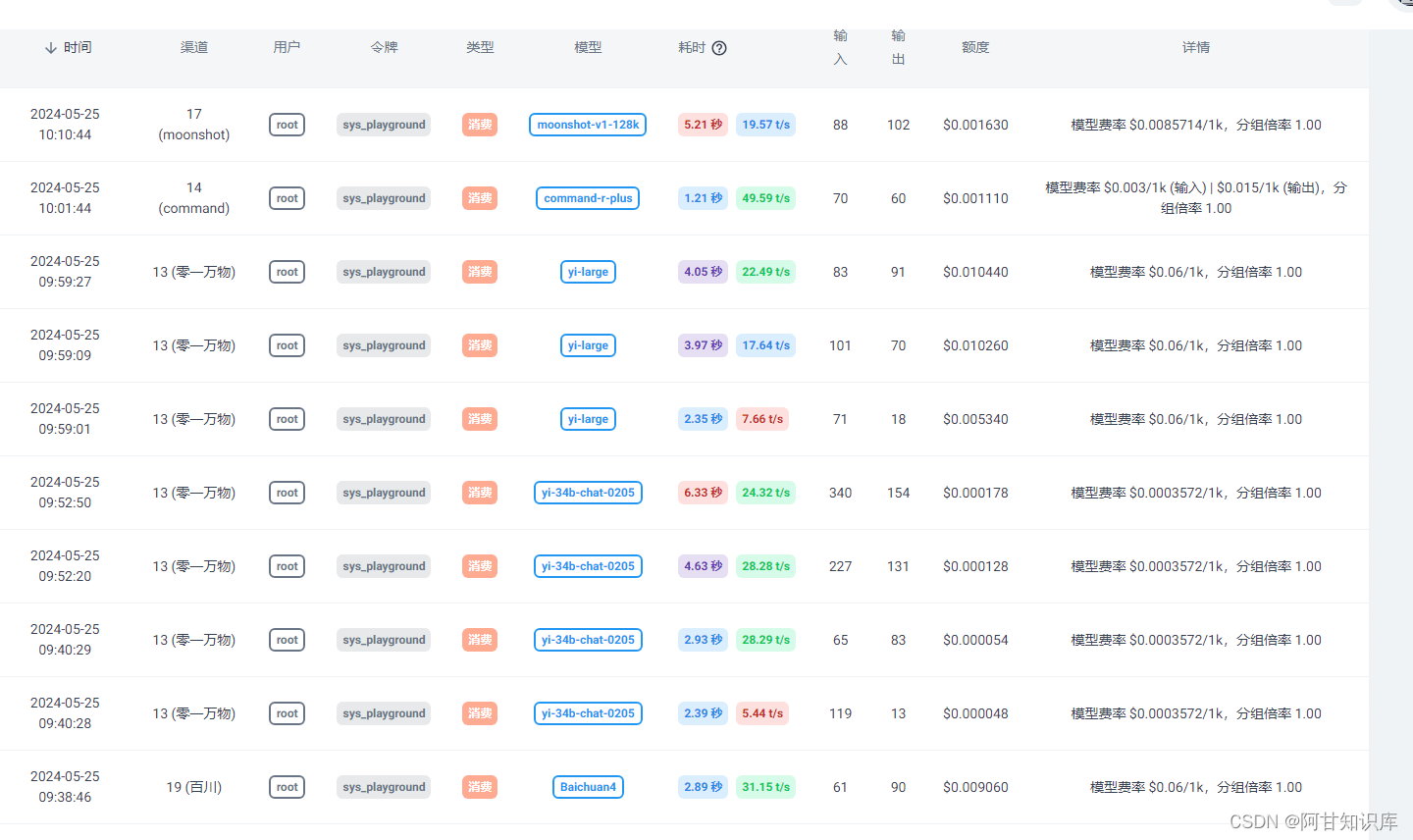This screenshot has height=840, width=1413.
Task: Click sys_playground token in command row
Action: 384,198
